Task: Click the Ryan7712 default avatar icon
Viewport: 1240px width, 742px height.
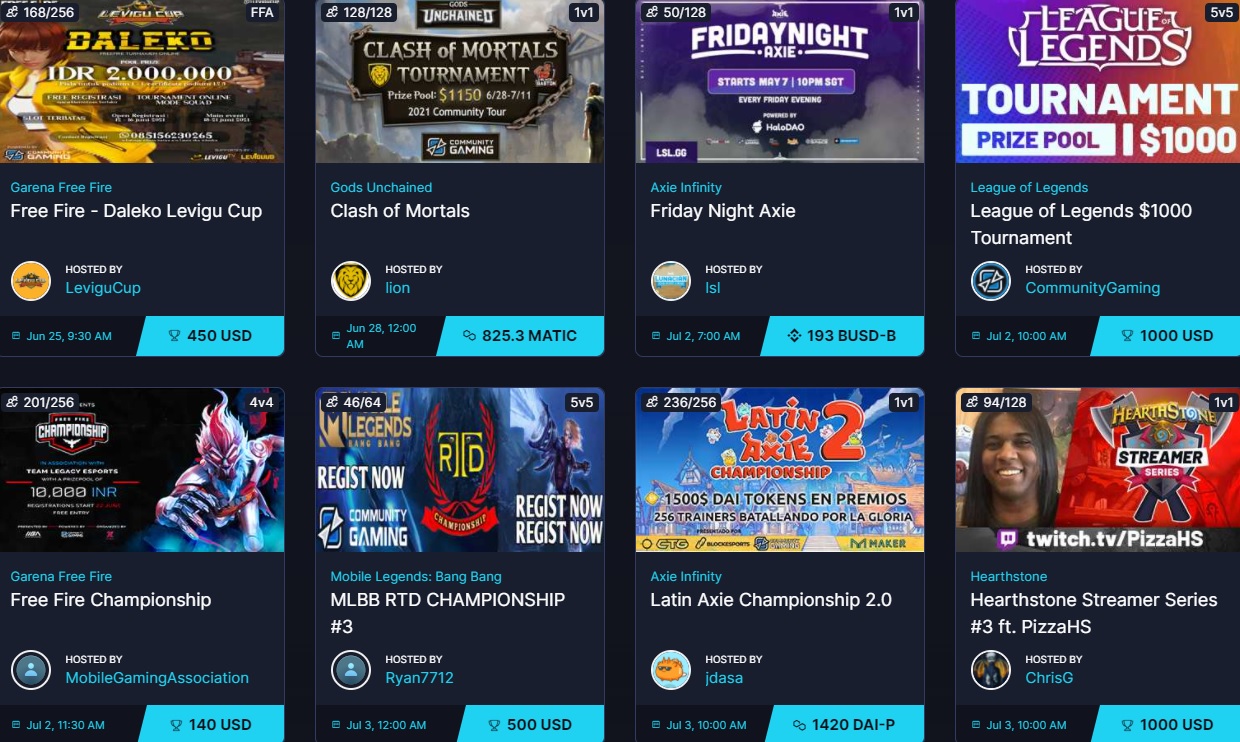Action: tap(351, 670)
